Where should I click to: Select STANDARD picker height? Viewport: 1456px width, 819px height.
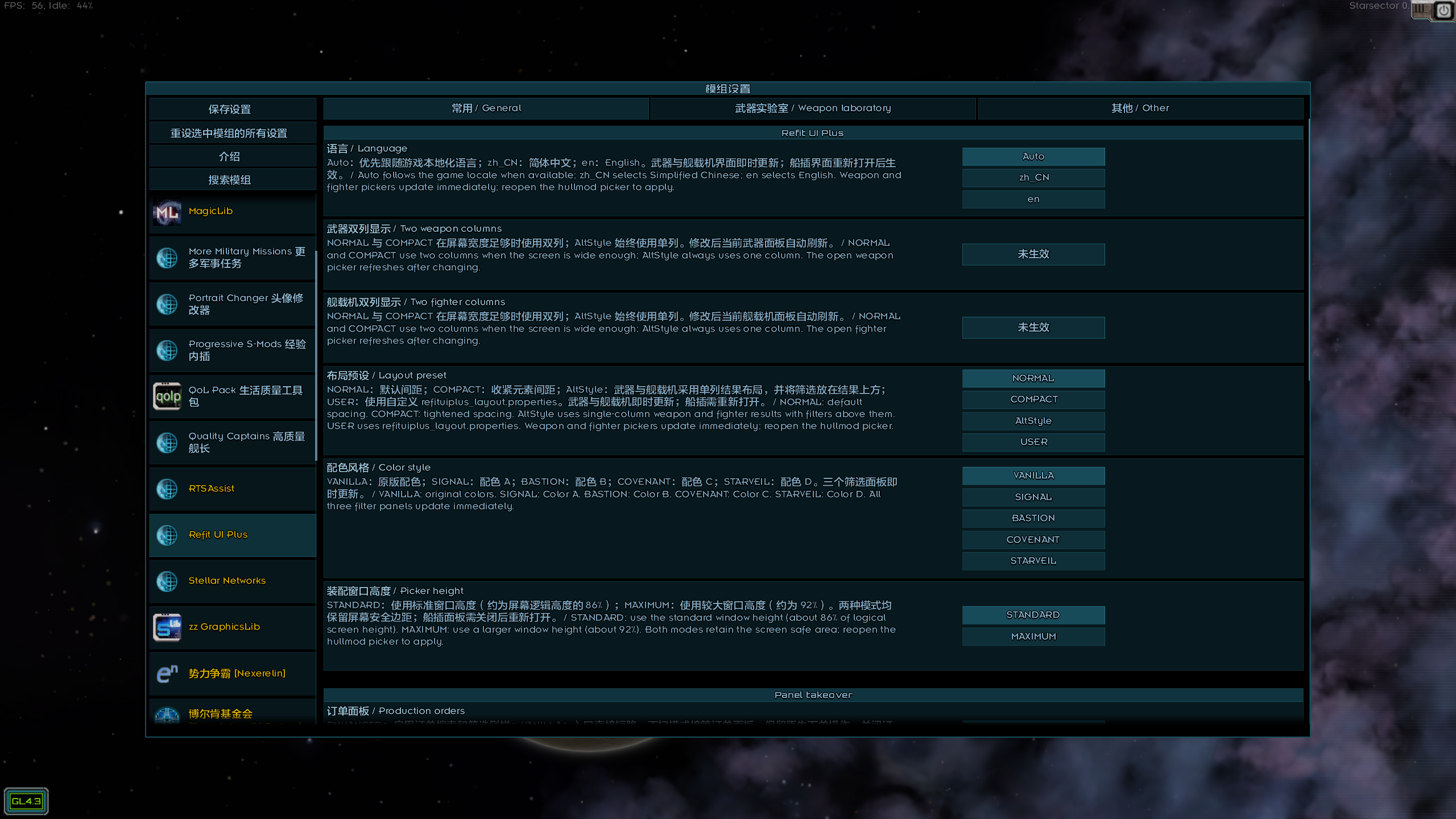[1033, 615]
